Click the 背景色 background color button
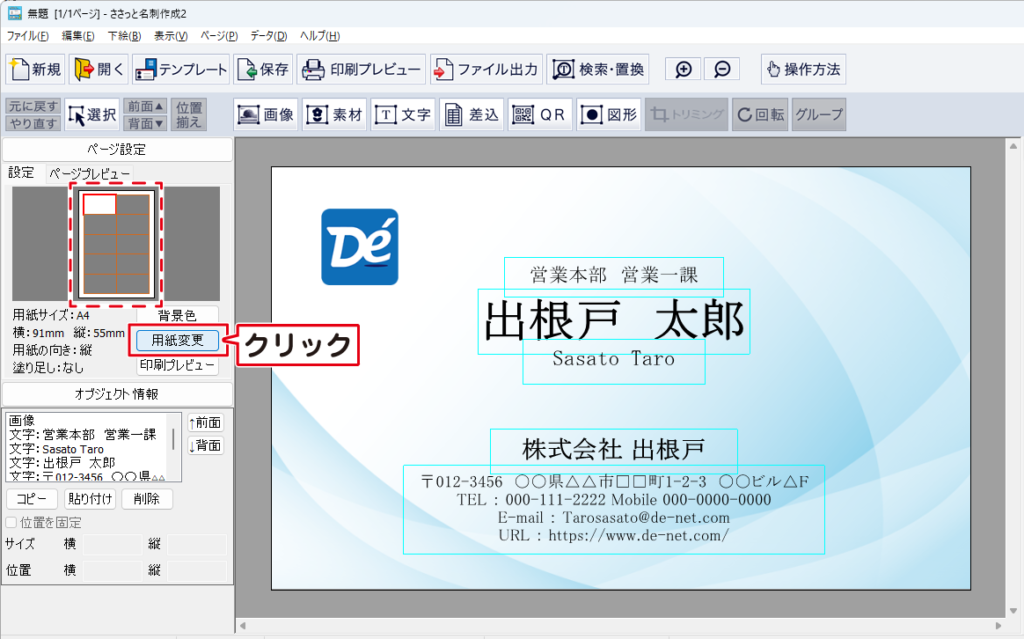 [x=177, y=316]
